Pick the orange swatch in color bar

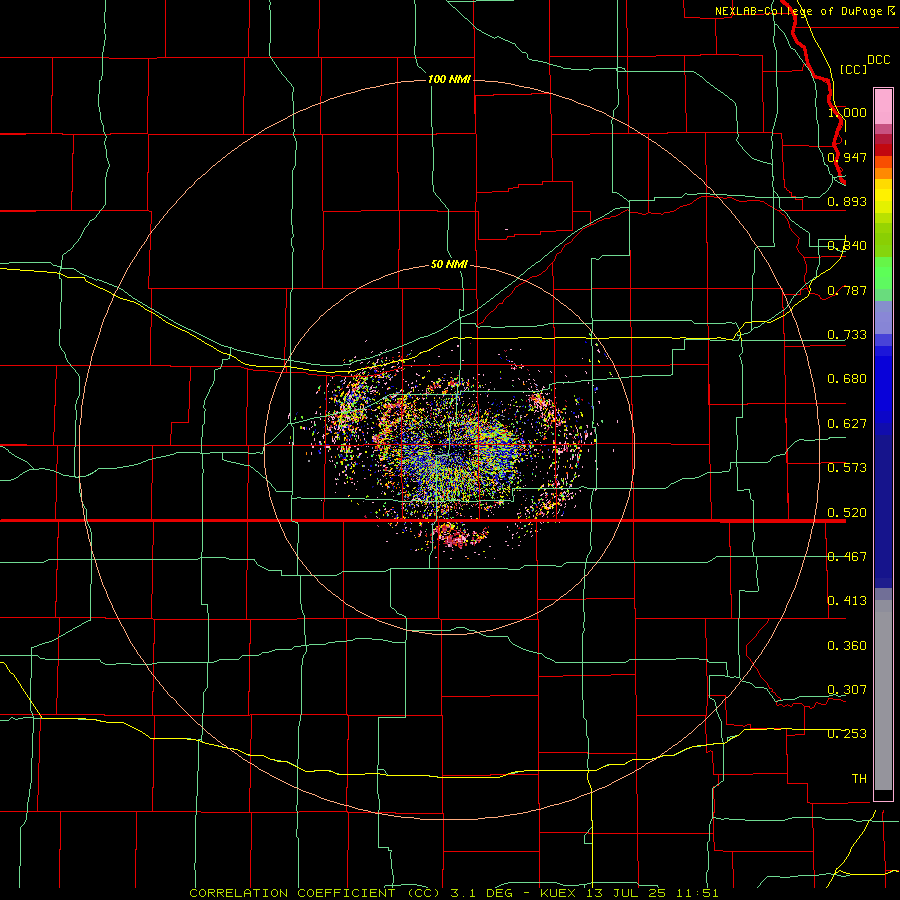(883, 173)
